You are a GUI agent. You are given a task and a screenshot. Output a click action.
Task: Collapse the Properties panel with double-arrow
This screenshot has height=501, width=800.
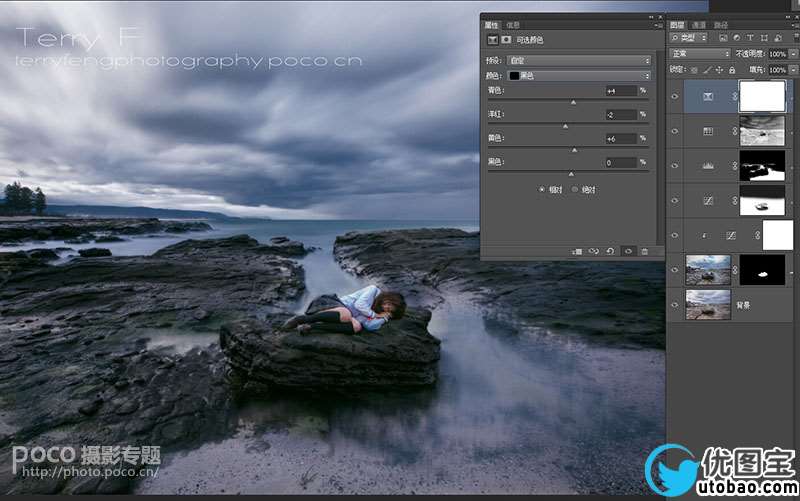point(651,17)
